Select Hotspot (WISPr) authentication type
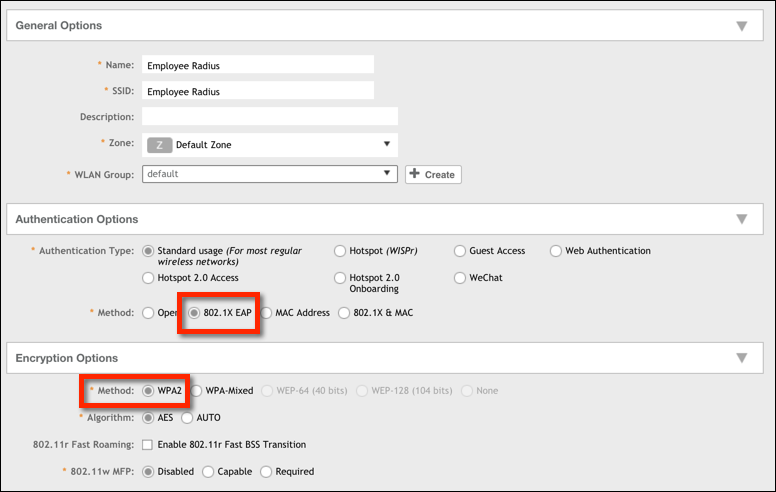This screenshot has width=776, height=492. [341, 251]
